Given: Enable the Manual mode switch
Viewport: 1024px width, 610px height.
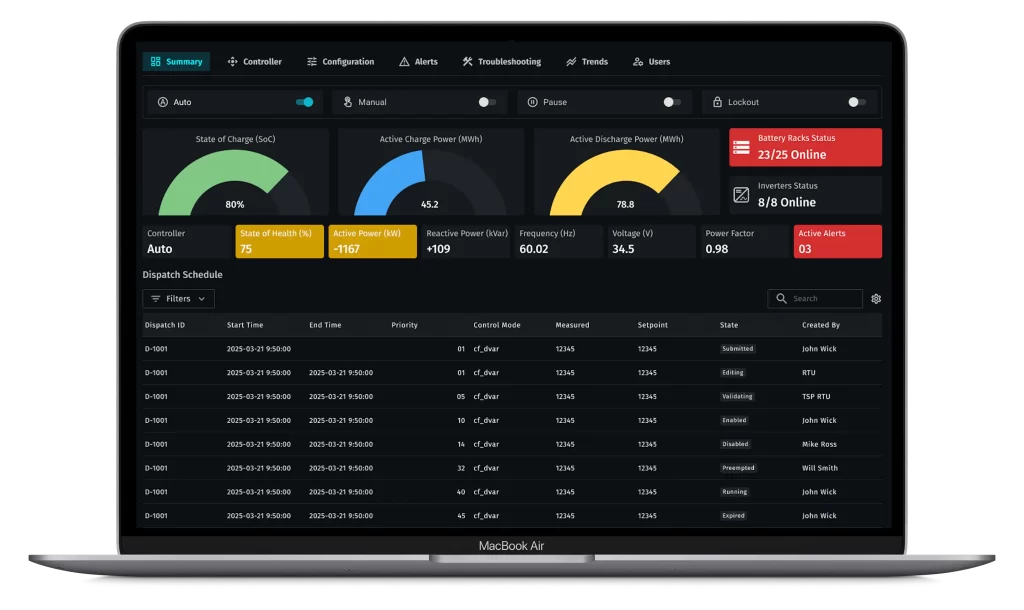Looking at the screenshot, I should [x=487, y=102].
